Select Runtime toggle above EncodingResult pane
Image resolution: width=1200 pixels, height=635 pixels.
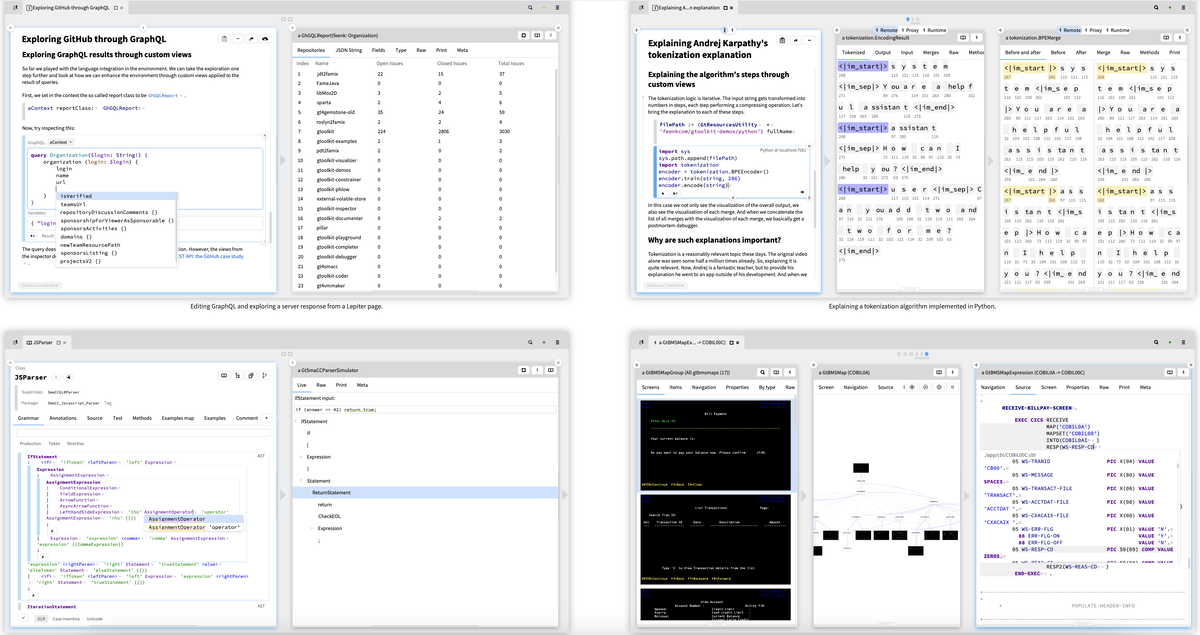(x=935, y=30)
